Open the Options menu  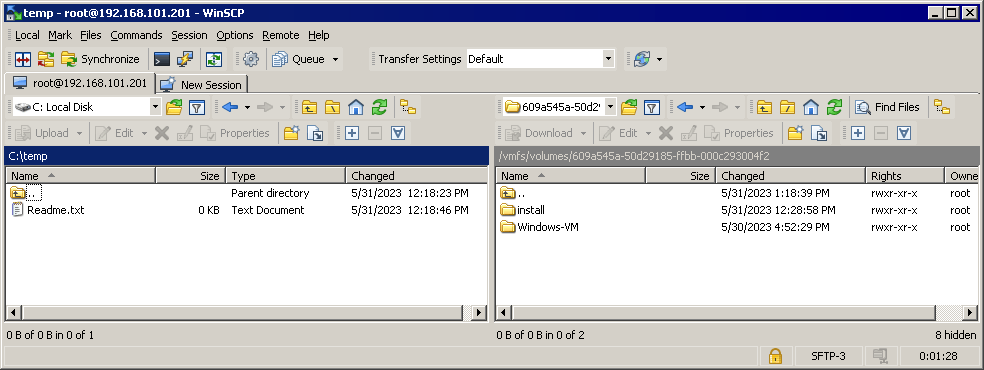pos(235,35)
